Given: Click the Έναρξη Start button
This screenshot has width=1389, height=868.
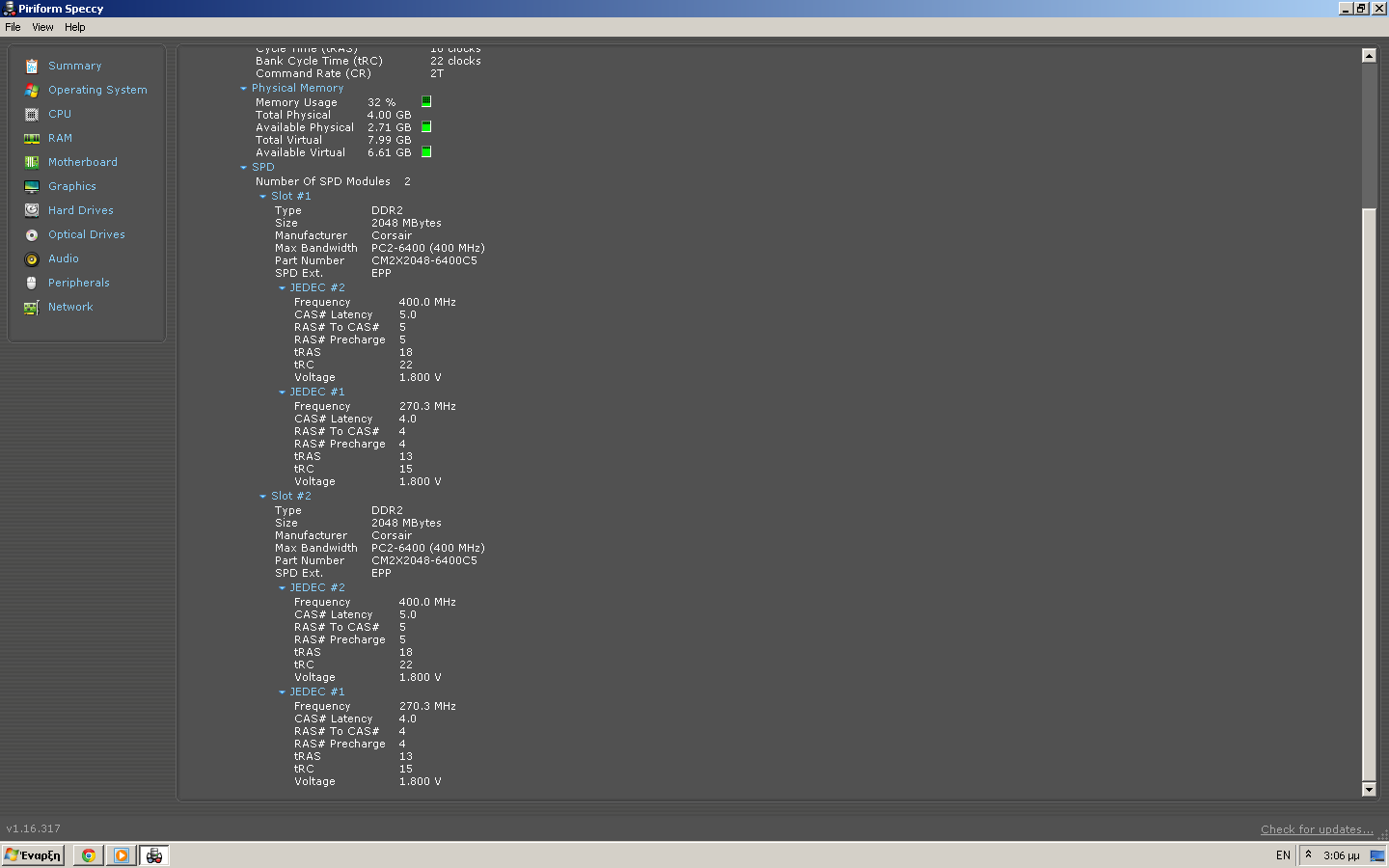Looking at the screenshot, I should pos(33,855).
